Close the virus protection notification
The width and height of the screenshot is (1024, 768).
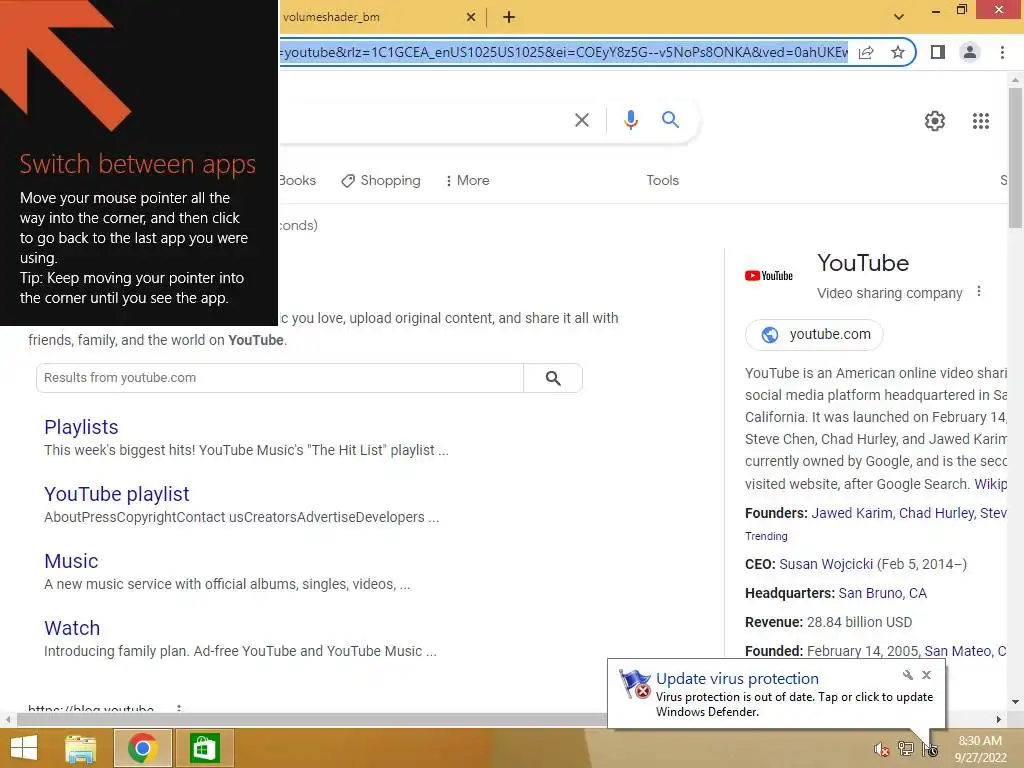coord(927,675)
